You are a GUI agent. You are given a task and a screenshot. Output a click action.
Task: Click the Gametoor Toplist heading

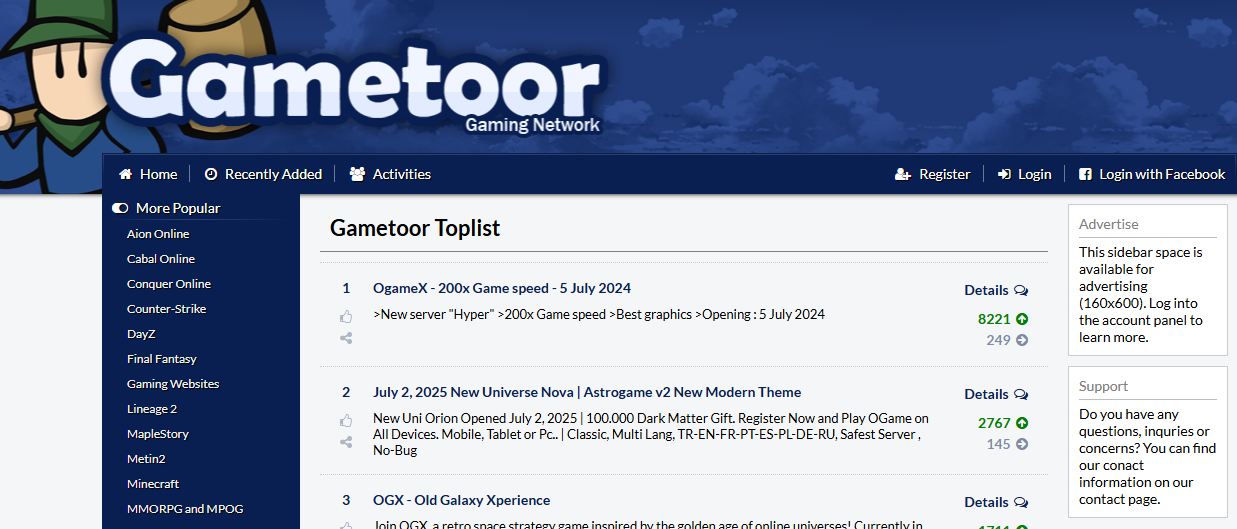[x=415, y=228]
